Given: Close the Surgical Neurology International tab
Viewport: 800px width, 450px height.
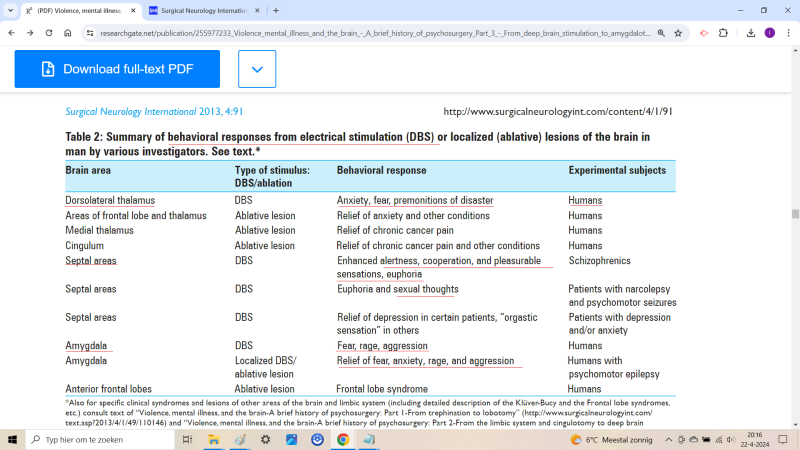Looking at the screenshot, I should (x=257, y=10).
